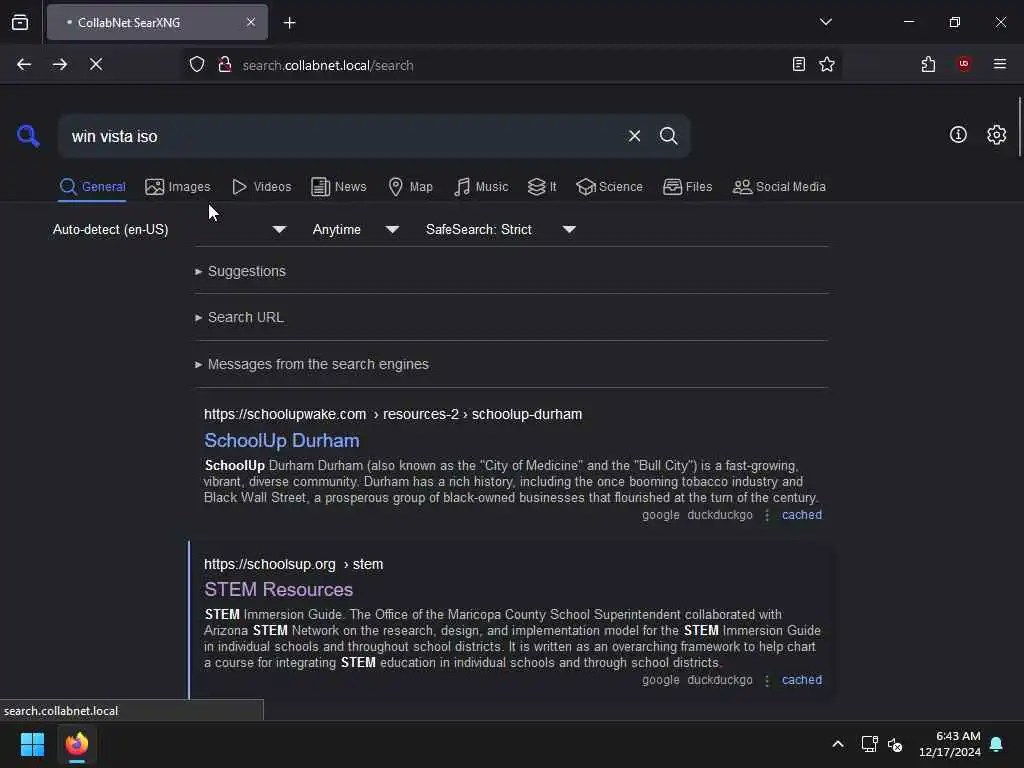
Task: Open SchoolUp Durham result link
Action: [281, 440]
